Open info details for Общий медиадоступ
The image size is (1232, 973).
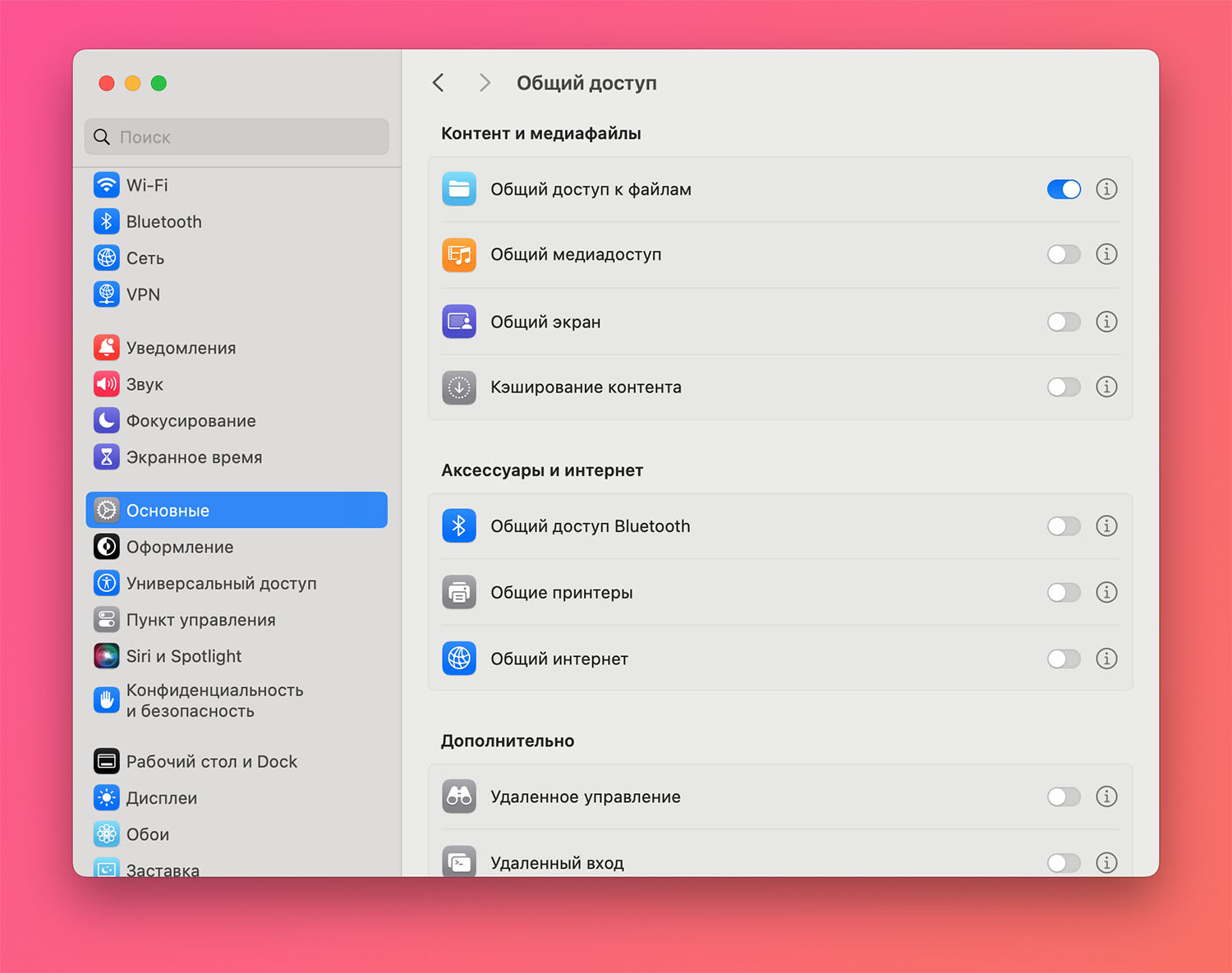(x=1106, y=255)
